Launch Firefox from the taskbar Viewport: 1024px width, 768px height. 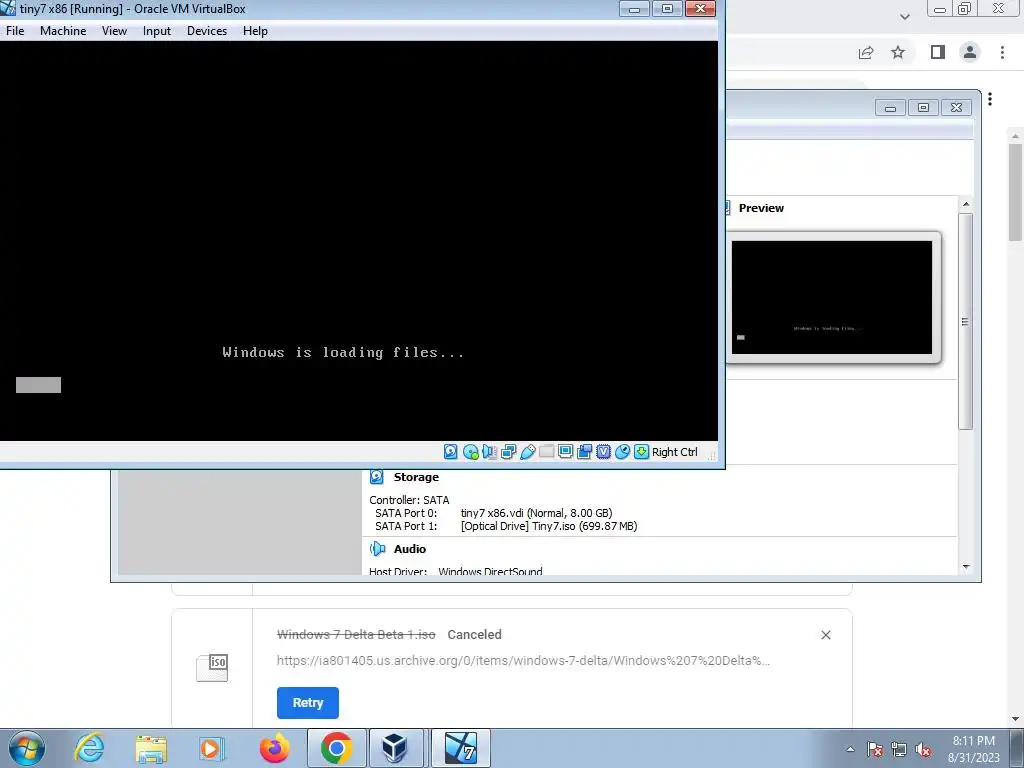coord(274,748)
